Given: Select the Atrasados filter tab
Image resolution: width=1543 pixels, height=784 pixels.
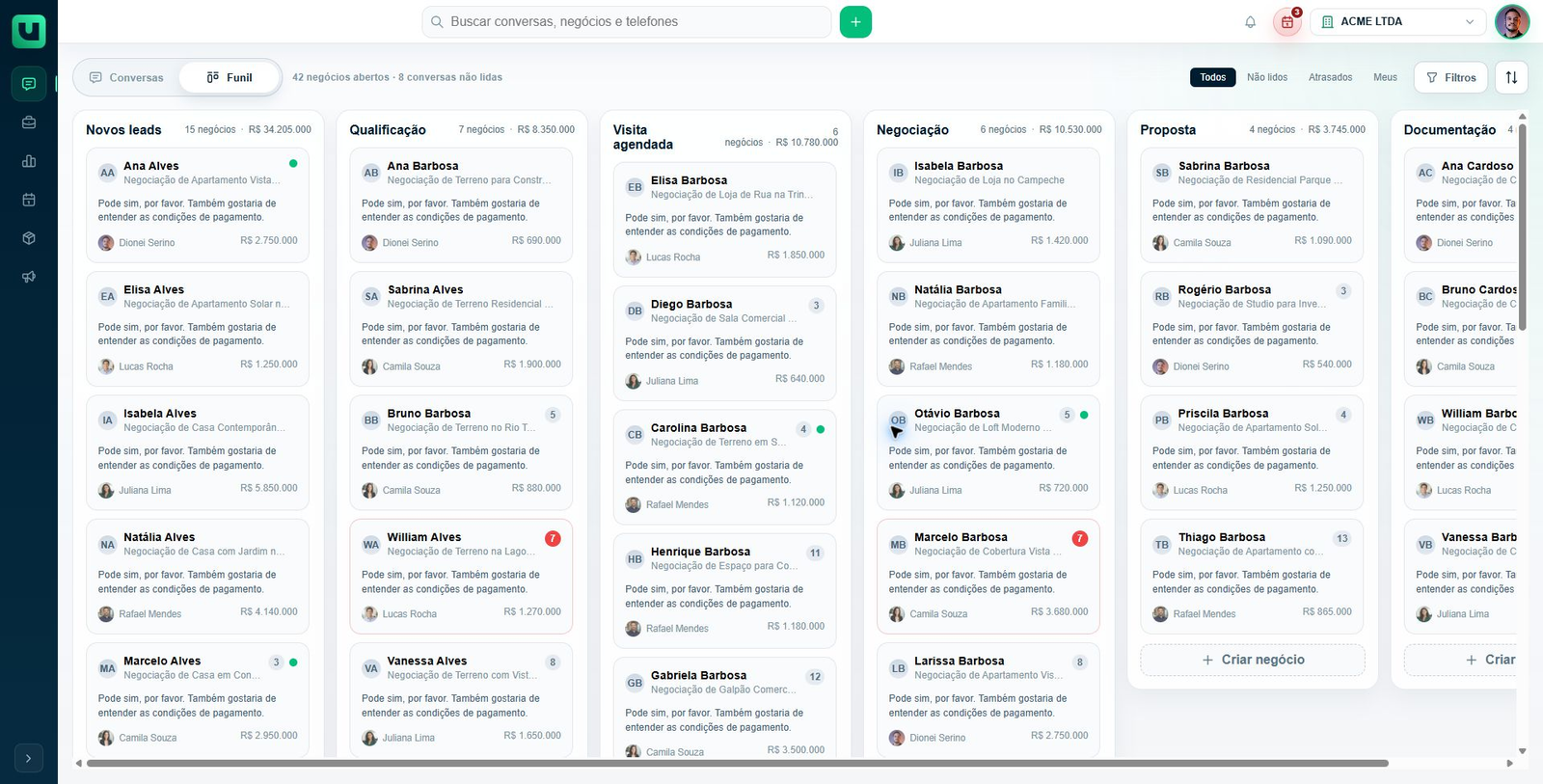Looking at the screenshot, I should (1331, 77).
